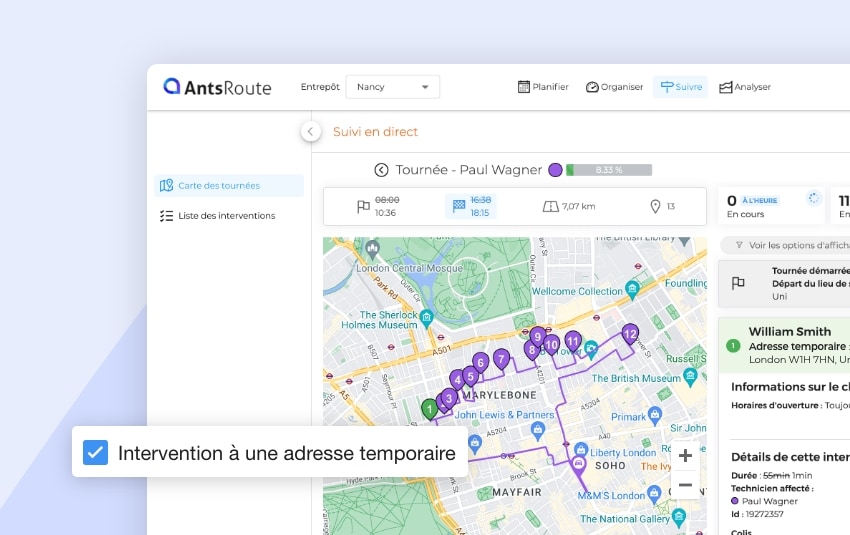Open the Entrepôt dropdown showing Nancy
Viewport: 850px width, 535px height.
393,87
